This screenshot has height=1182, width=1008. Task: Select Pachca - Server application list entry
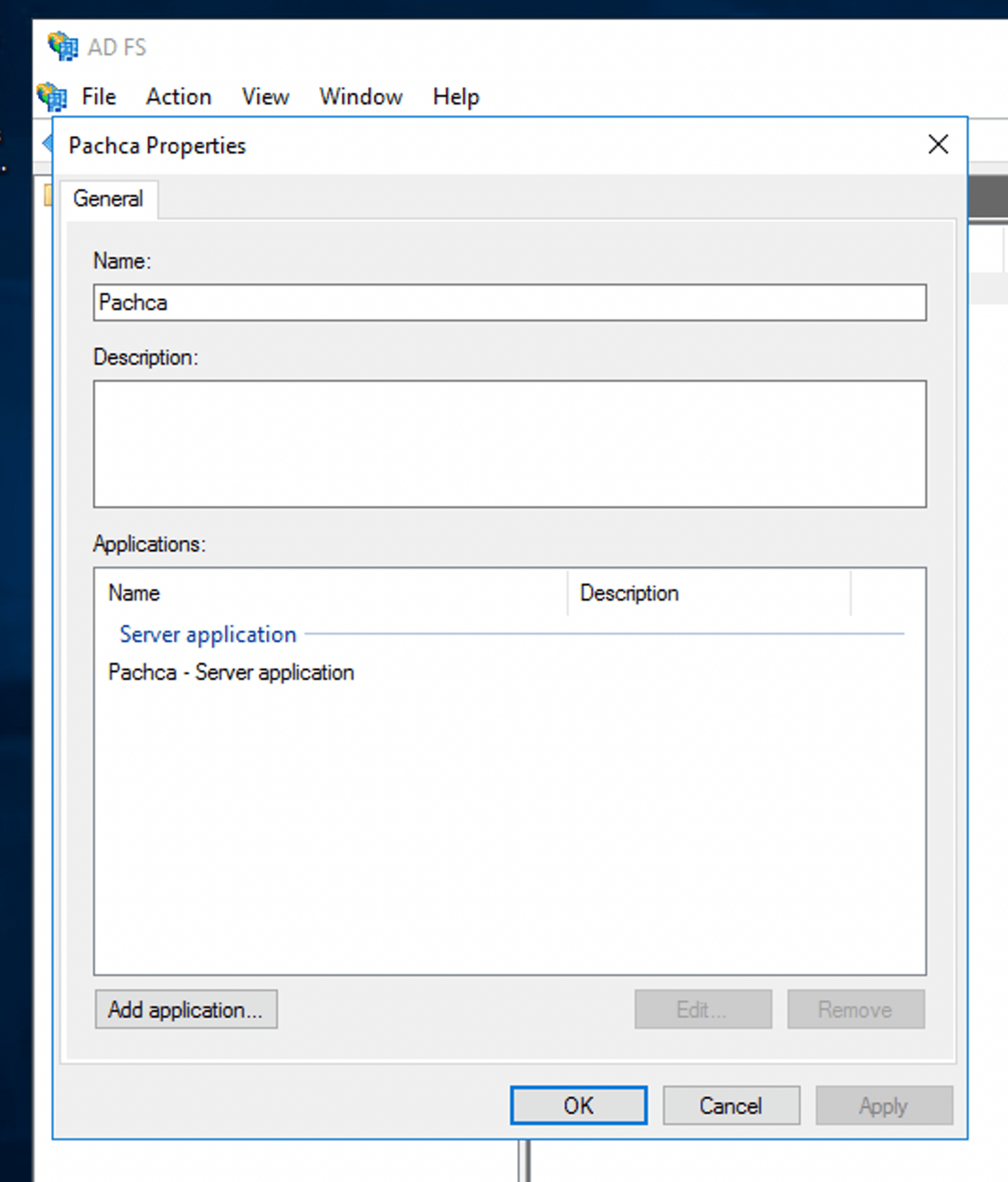[231, 672]
